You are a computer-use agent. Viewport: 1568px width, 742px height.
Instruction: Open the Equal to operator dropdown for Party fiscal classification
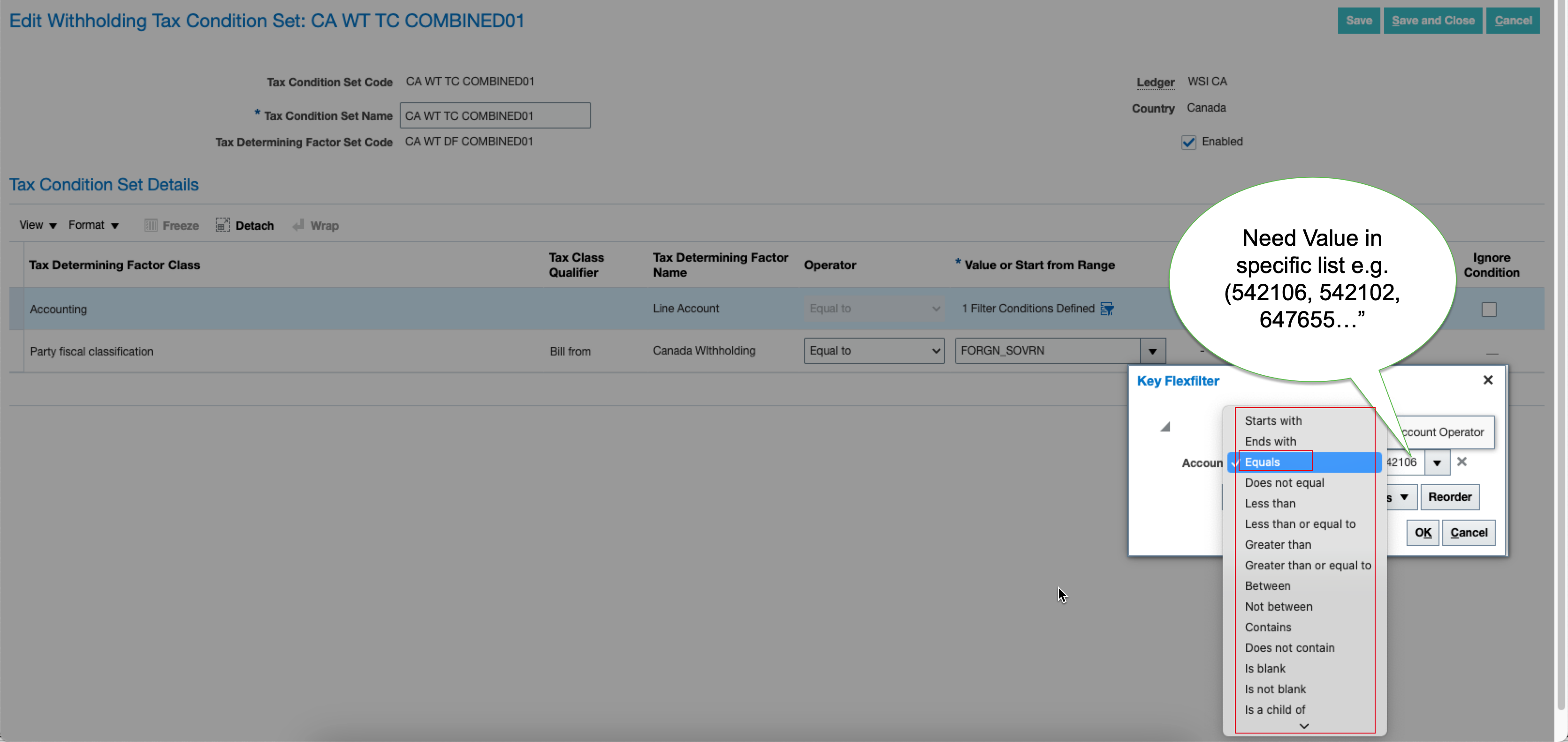pos(936,351)
